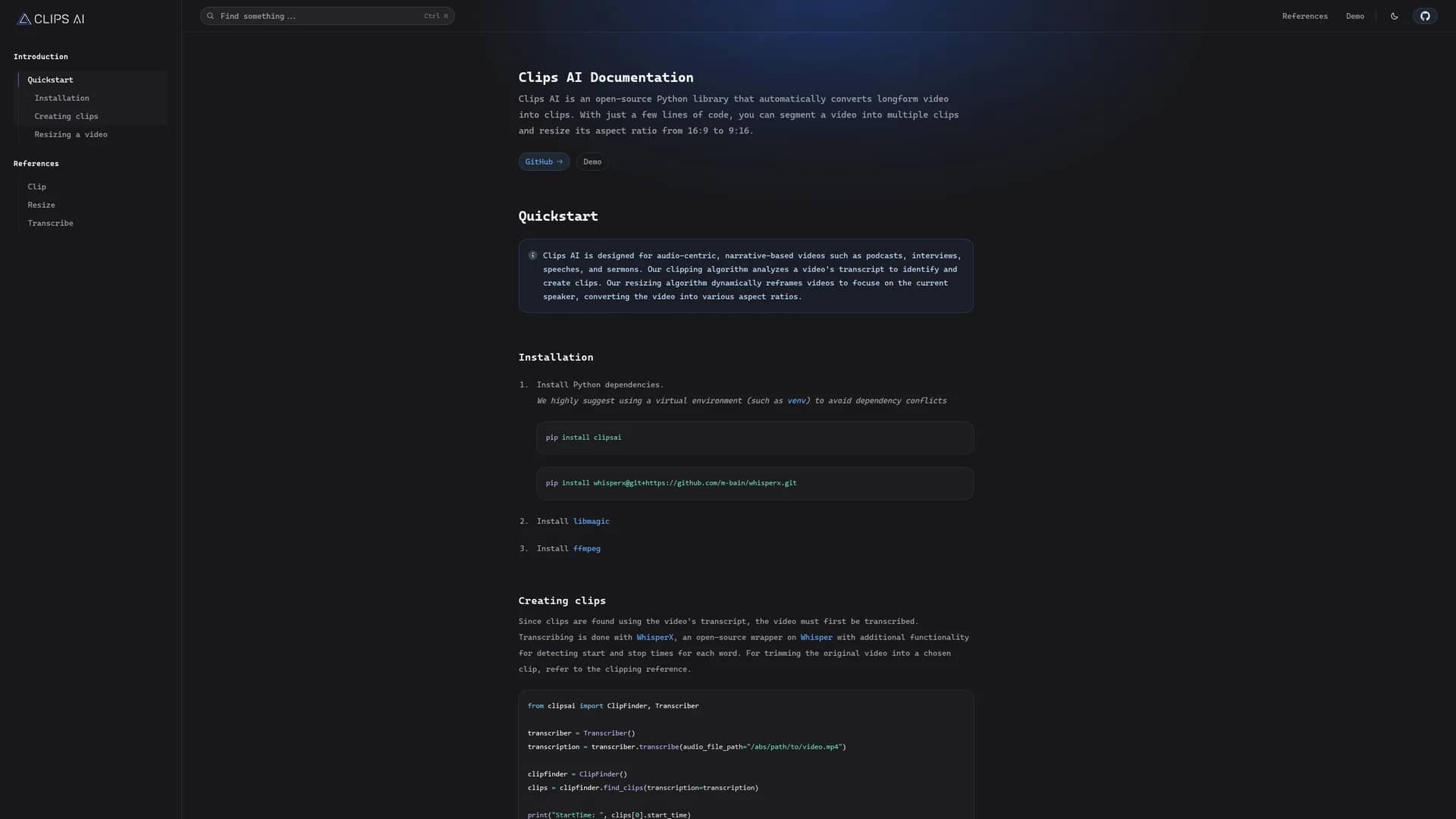1456x819 pixels.
Task: Open the WhisperX link
Action: (654, 637)
